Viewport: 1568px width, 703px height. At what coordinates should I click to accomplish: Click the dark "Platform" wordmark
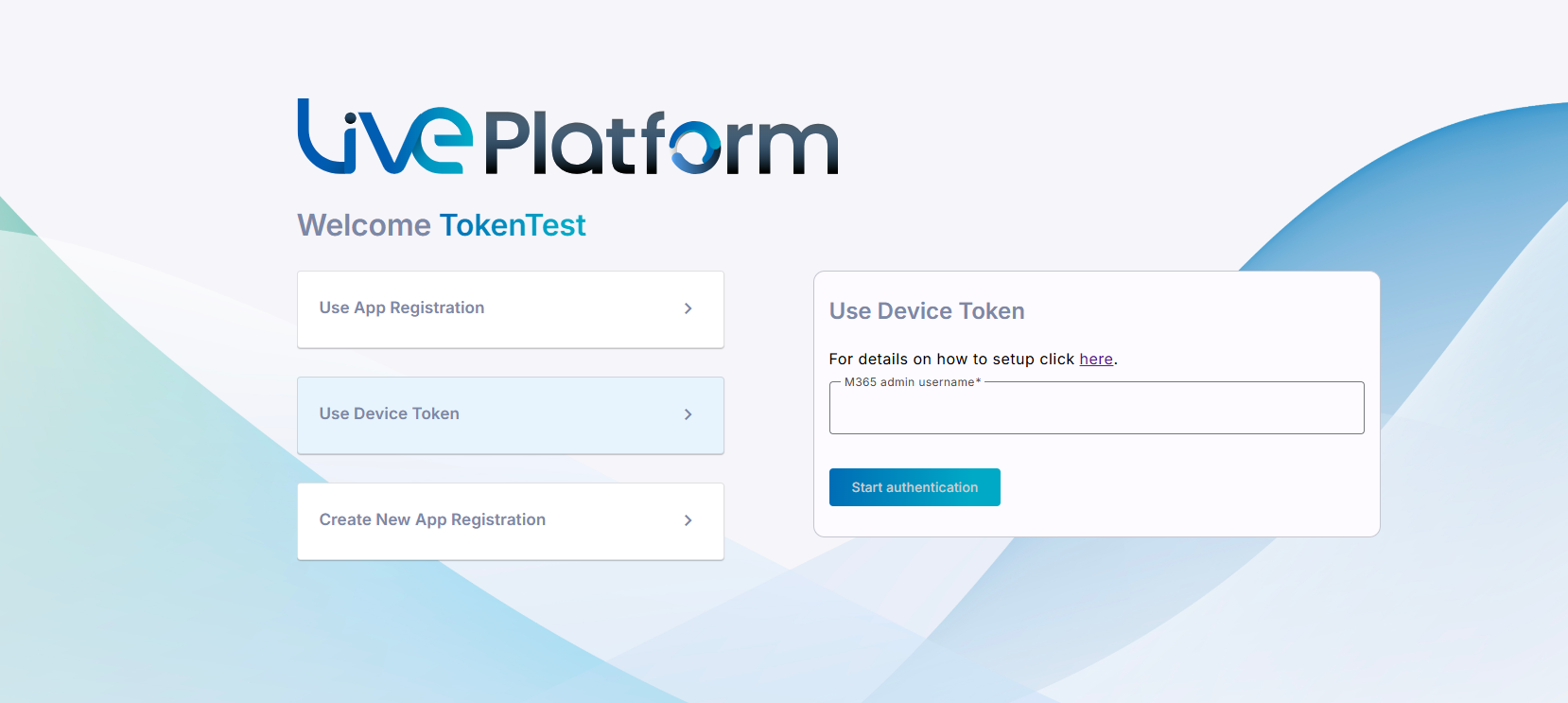[661, 143]
